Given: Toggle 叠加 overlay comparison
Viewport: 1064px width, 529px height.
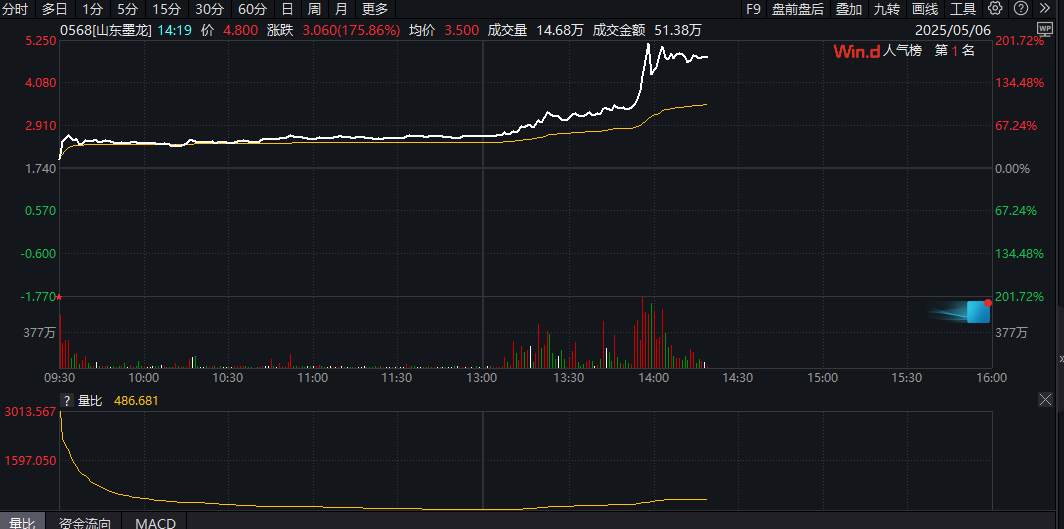Looking at the screenshot, I should [x=849, y=9].
